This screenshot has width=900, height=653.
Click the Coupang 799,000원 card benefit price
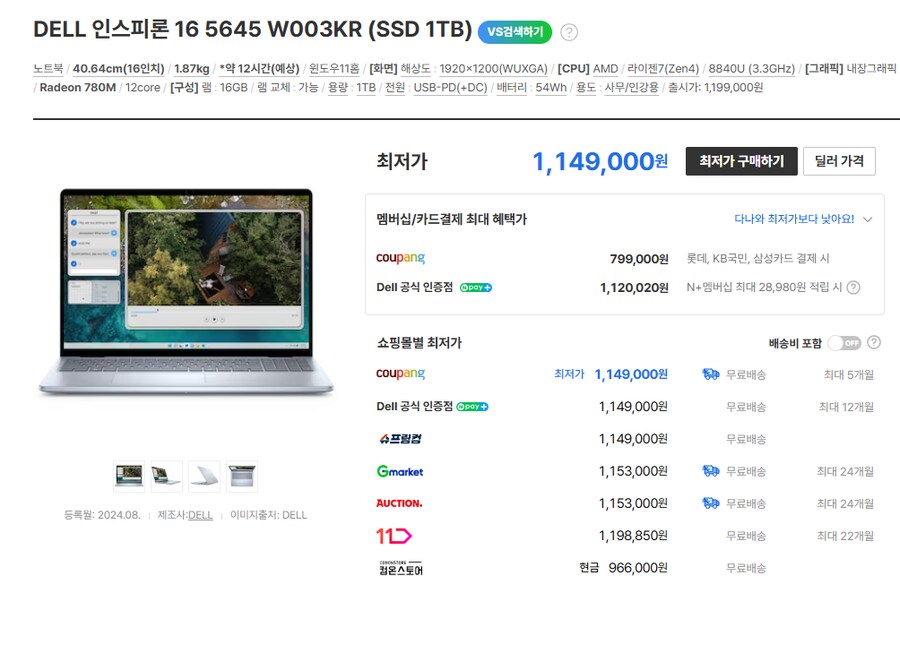[x=639, y=259]
